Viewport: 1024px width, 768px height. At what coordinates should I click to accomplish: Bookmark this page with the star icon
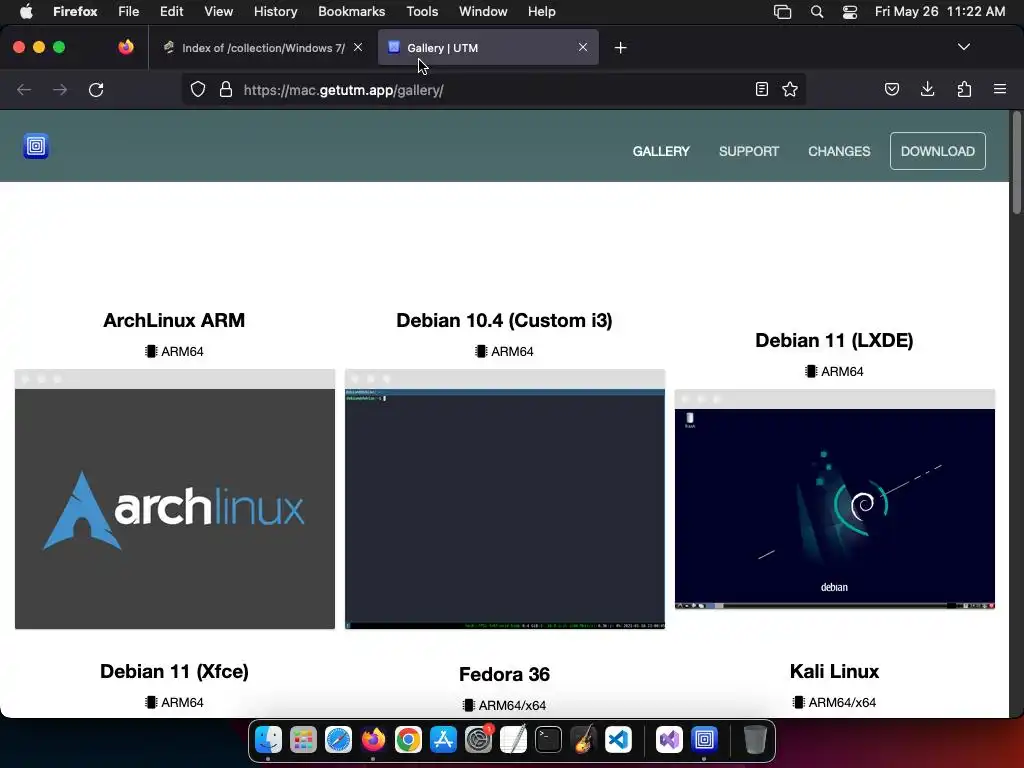tap(790, 89)
